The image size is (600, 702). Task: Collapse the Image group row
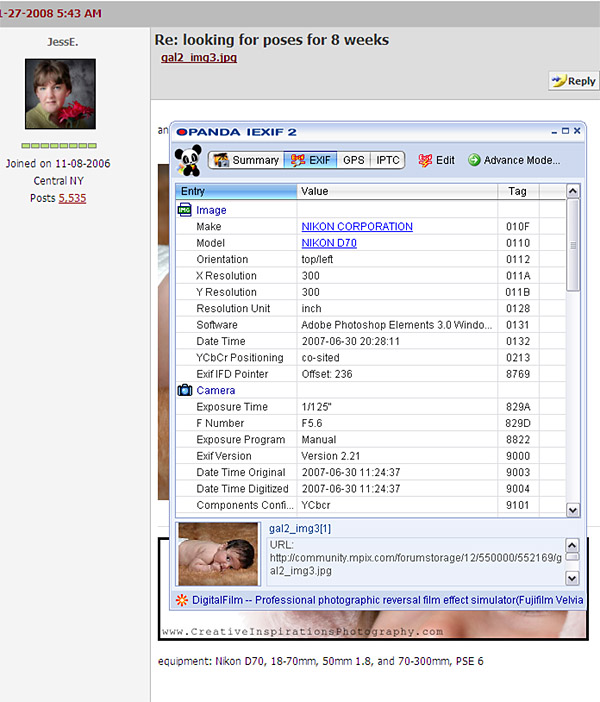pyautogui.click(x=370, y=210)
